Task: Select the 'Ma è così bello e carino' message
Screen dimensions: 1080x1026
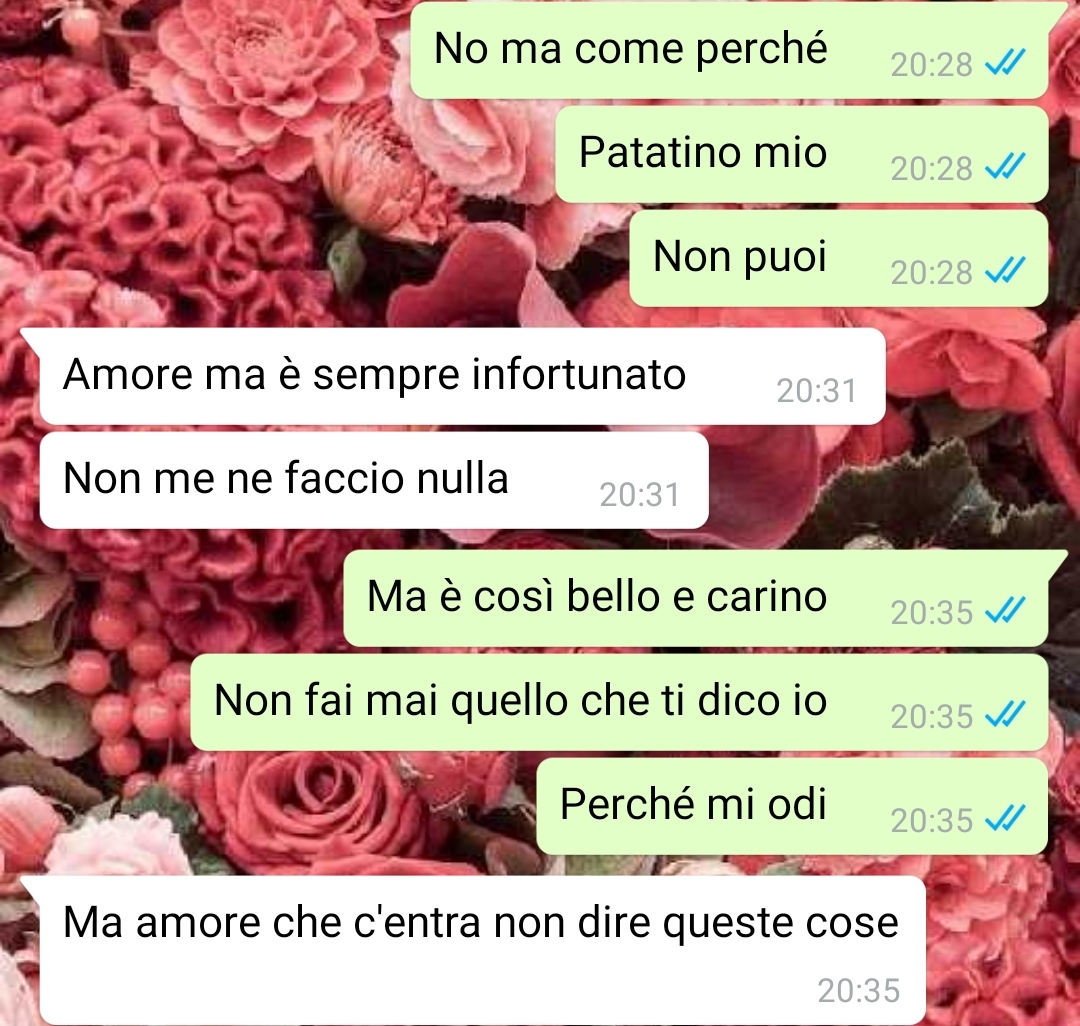Action: click(x=696, y=598)
